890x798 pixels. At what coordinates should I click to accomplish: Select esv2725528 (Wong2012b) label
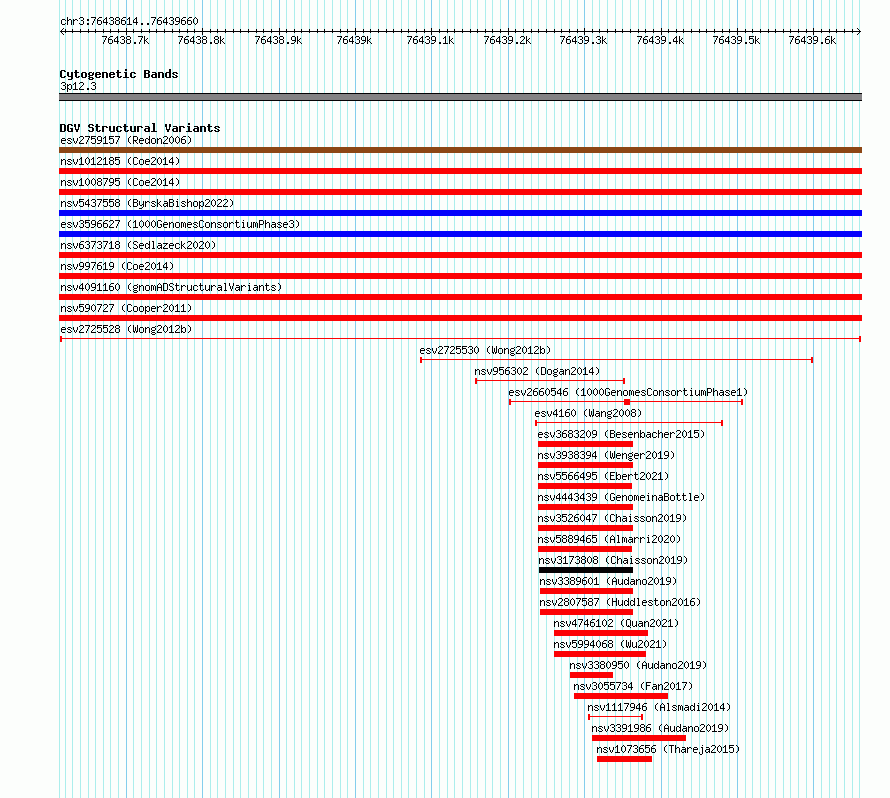click(126, 329)
